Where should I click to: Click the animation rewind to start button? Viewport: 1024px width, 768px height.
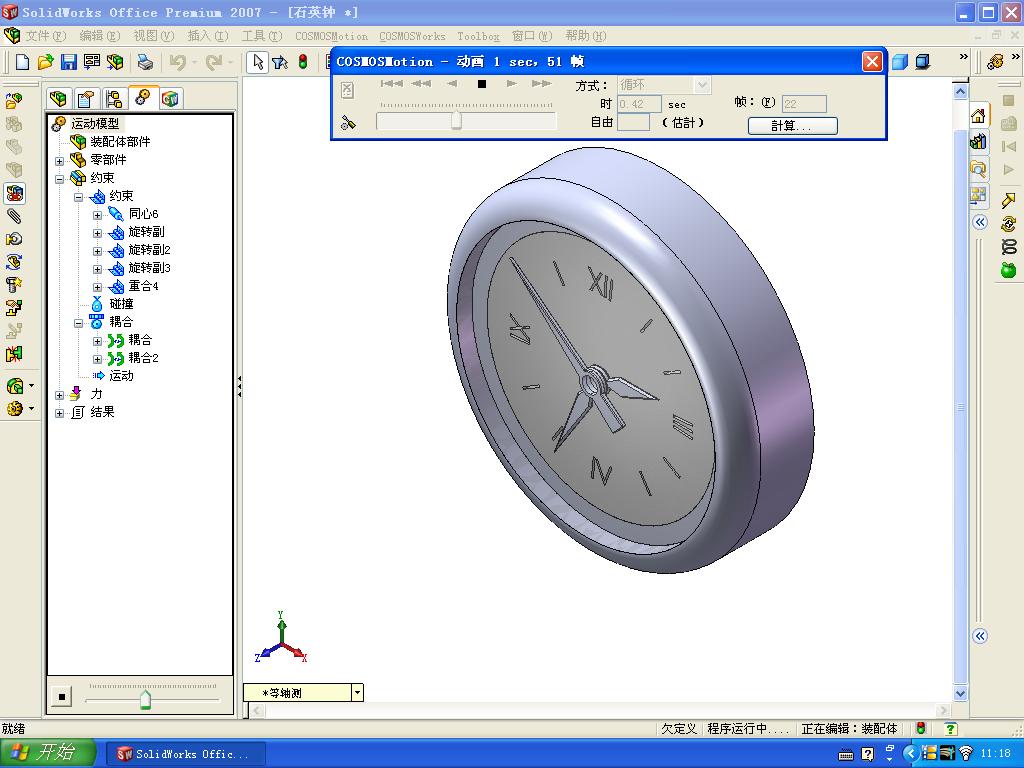[x=392, y=84]
